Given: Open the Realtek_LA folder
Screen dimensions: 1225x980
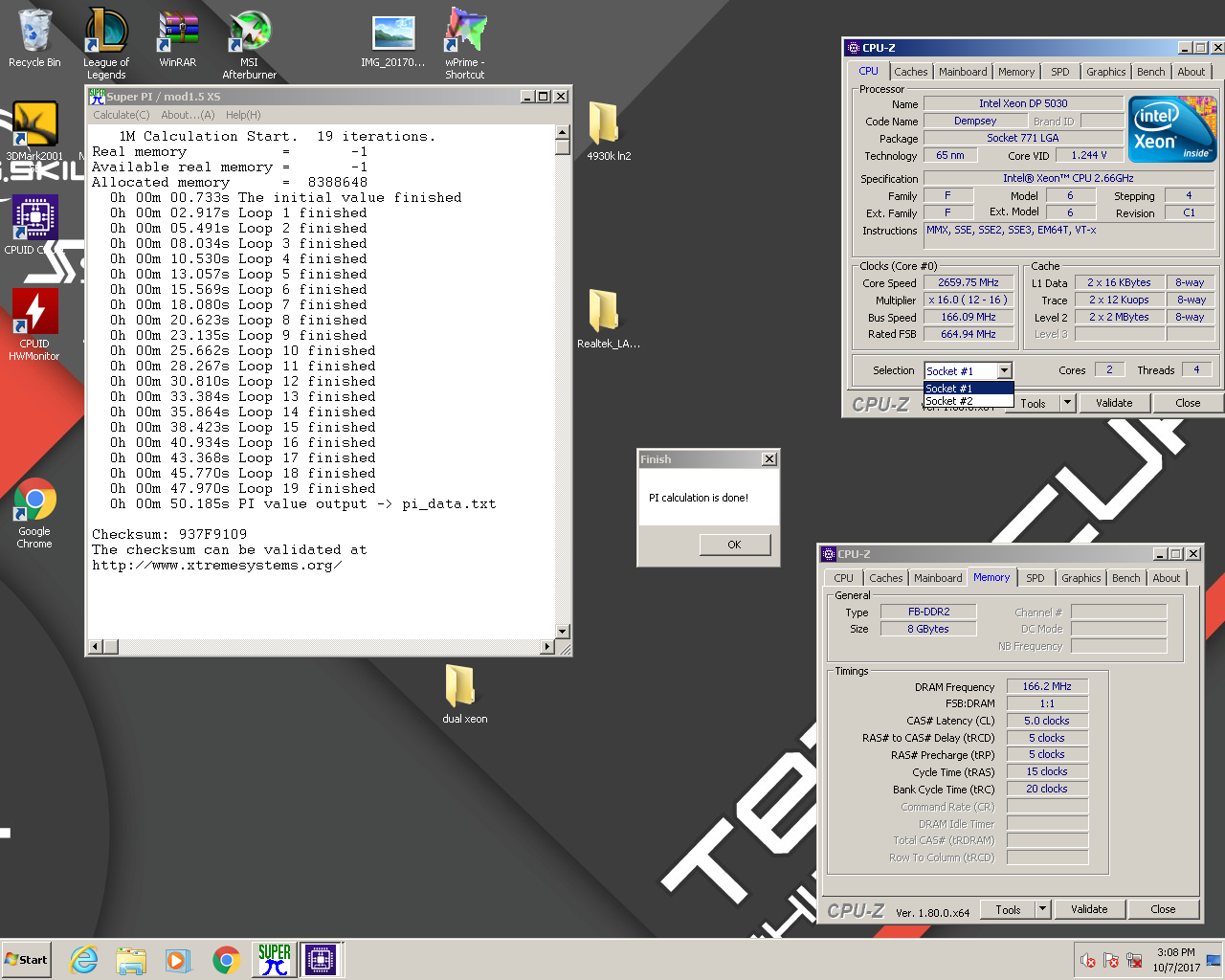Looking at the screenshot, I should pos(609,319).
